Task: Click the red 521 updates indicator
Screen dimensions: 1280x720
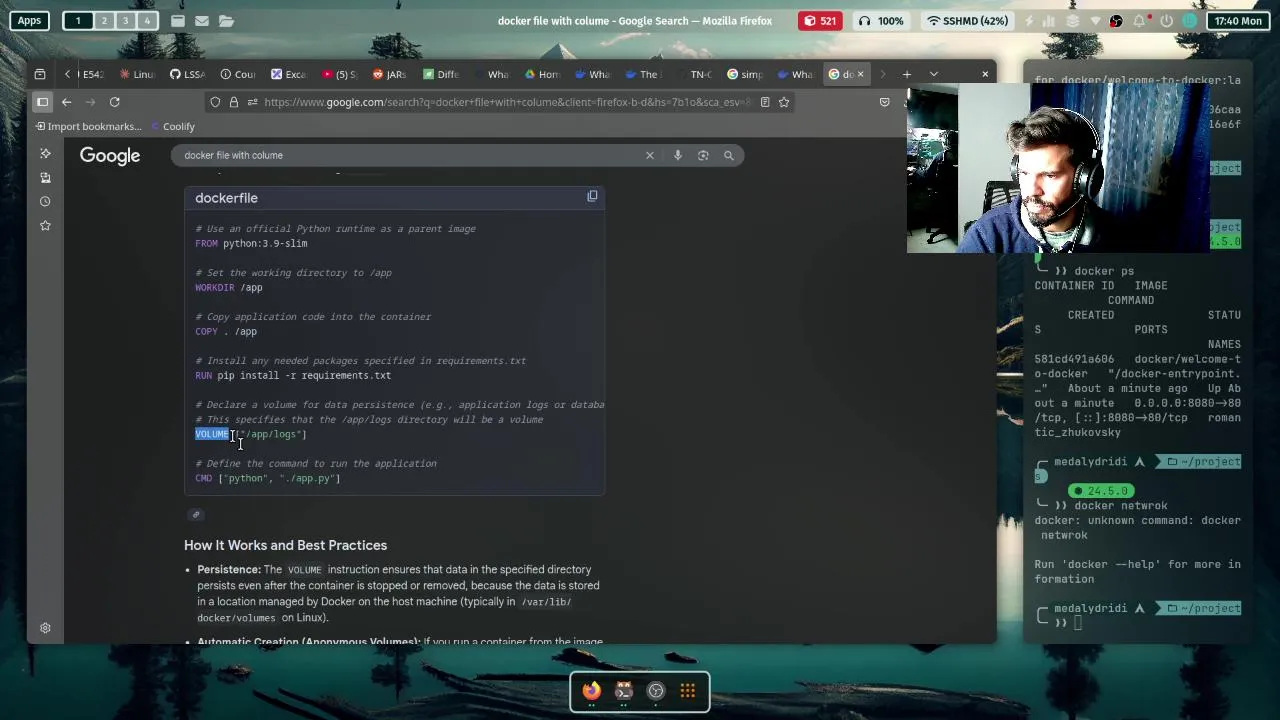Action: click(x=819, y=21)
